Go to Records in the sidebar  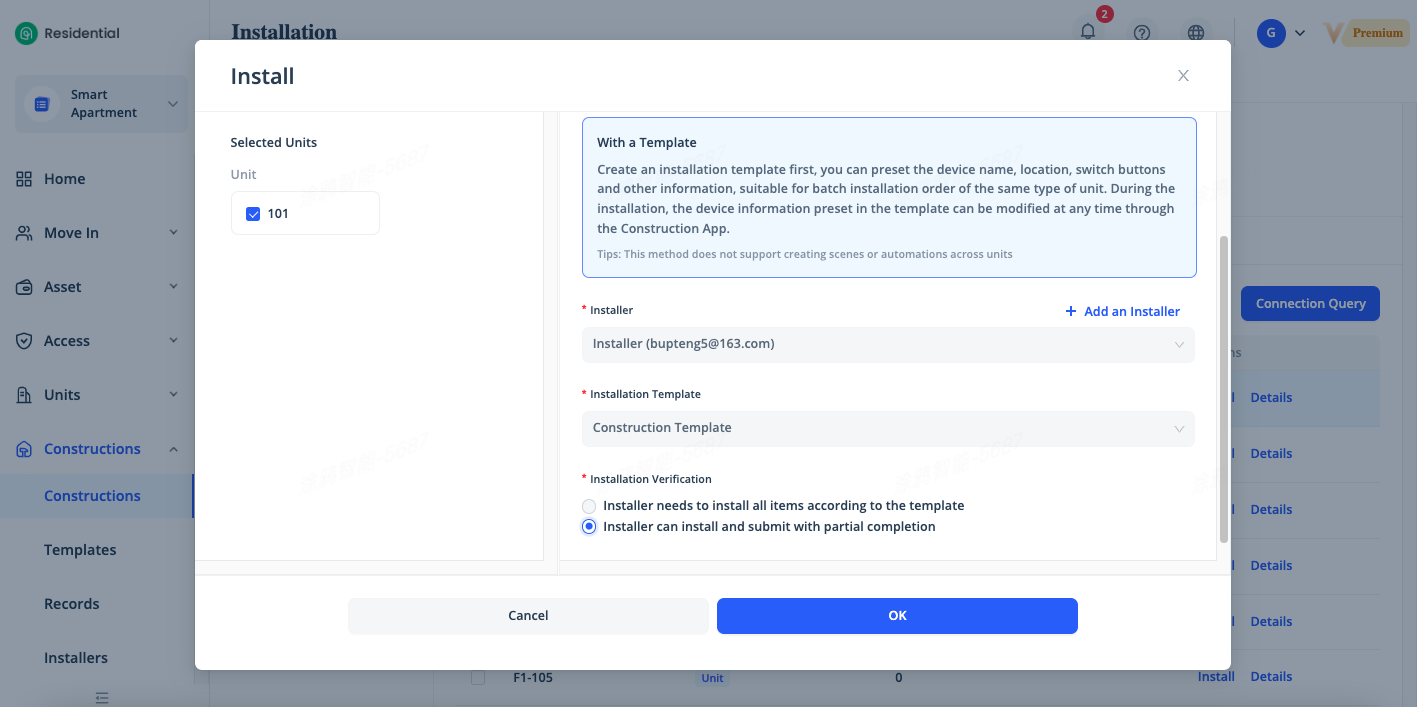pyautogui.click(x=72, y=604)
